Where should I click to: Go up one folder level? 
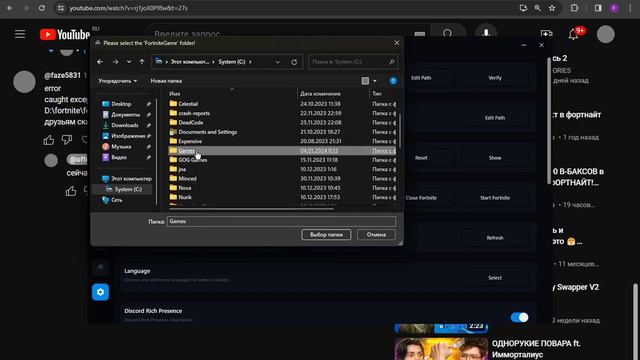click(142, 62)
